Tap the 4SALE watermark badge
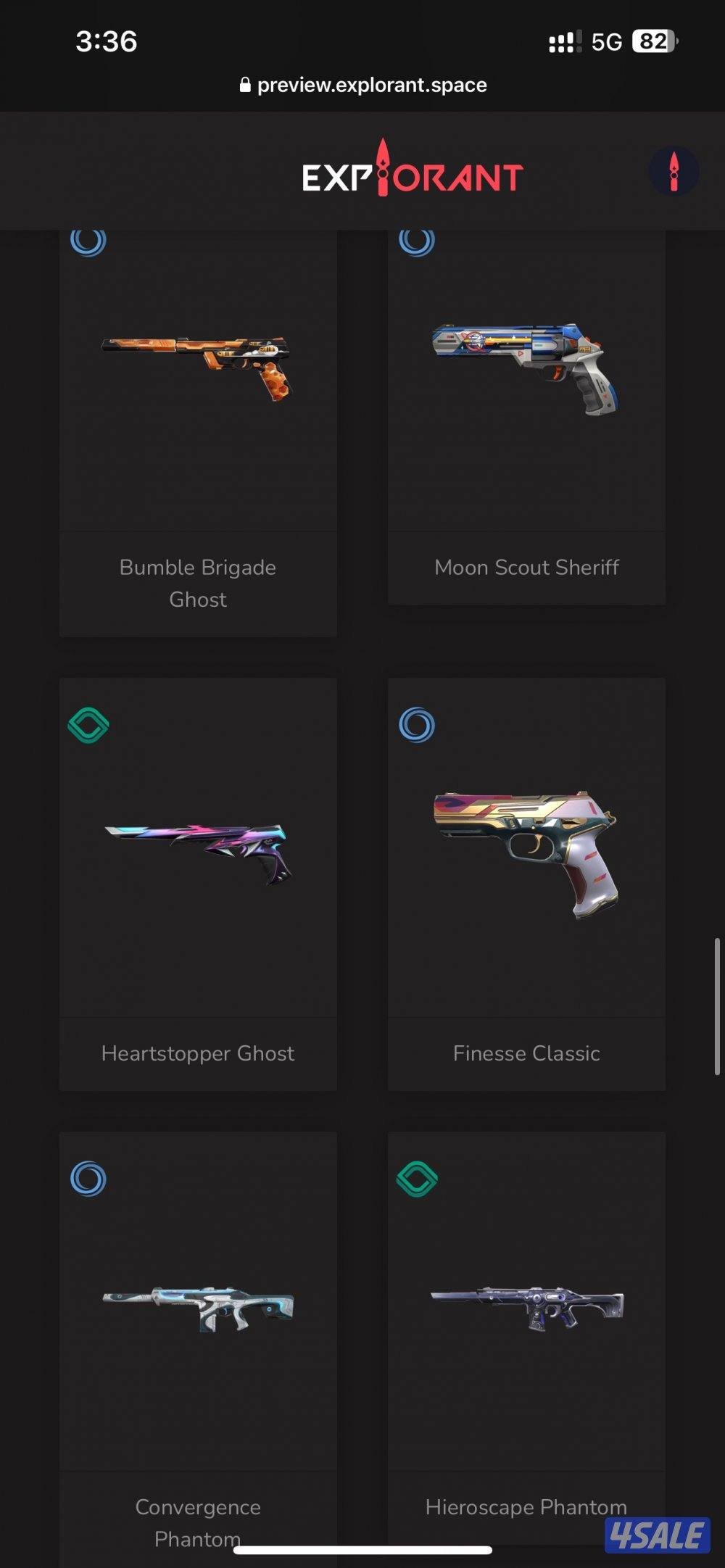The width and height of the screenshot is (725, 1568). (658, 1535)
